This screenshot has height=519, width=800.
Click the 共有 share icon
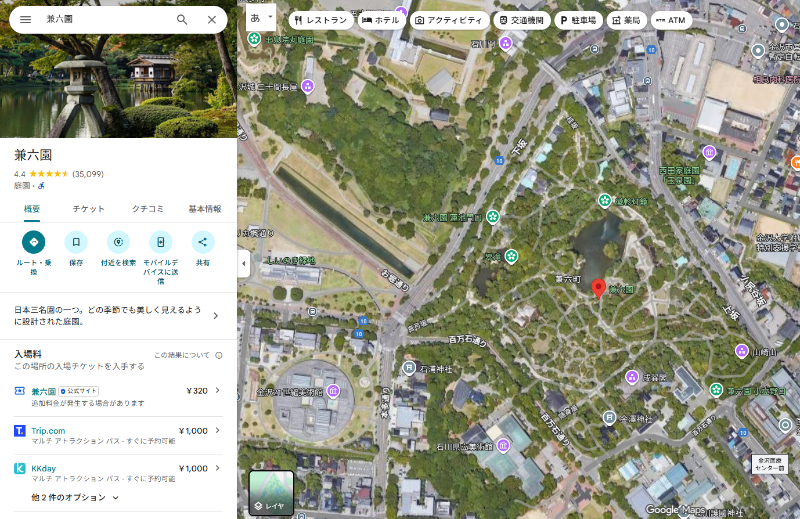pos(203,241)
